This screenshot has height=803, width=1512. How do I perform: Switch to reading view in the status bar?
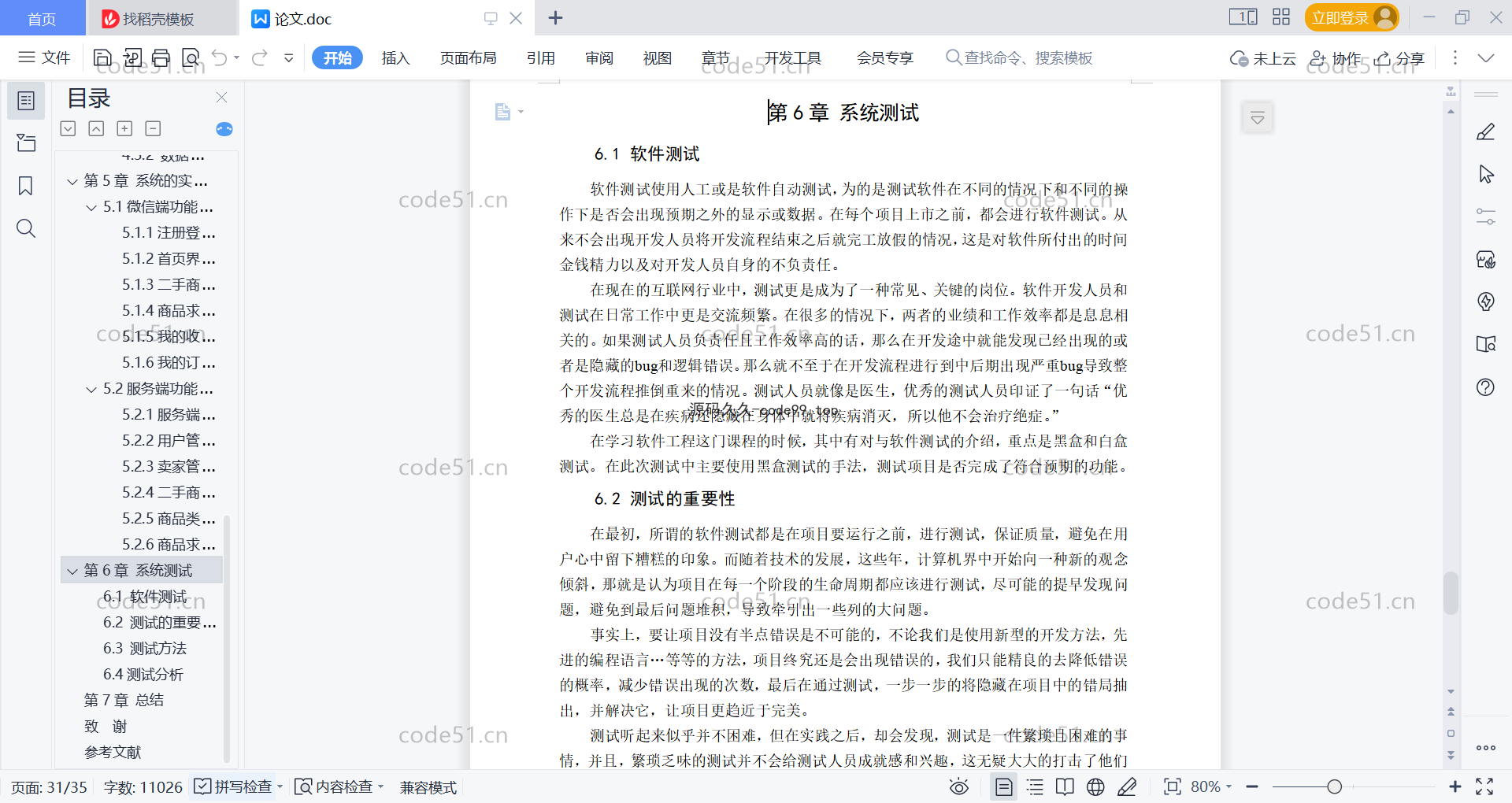click(x=1065, y=786)
